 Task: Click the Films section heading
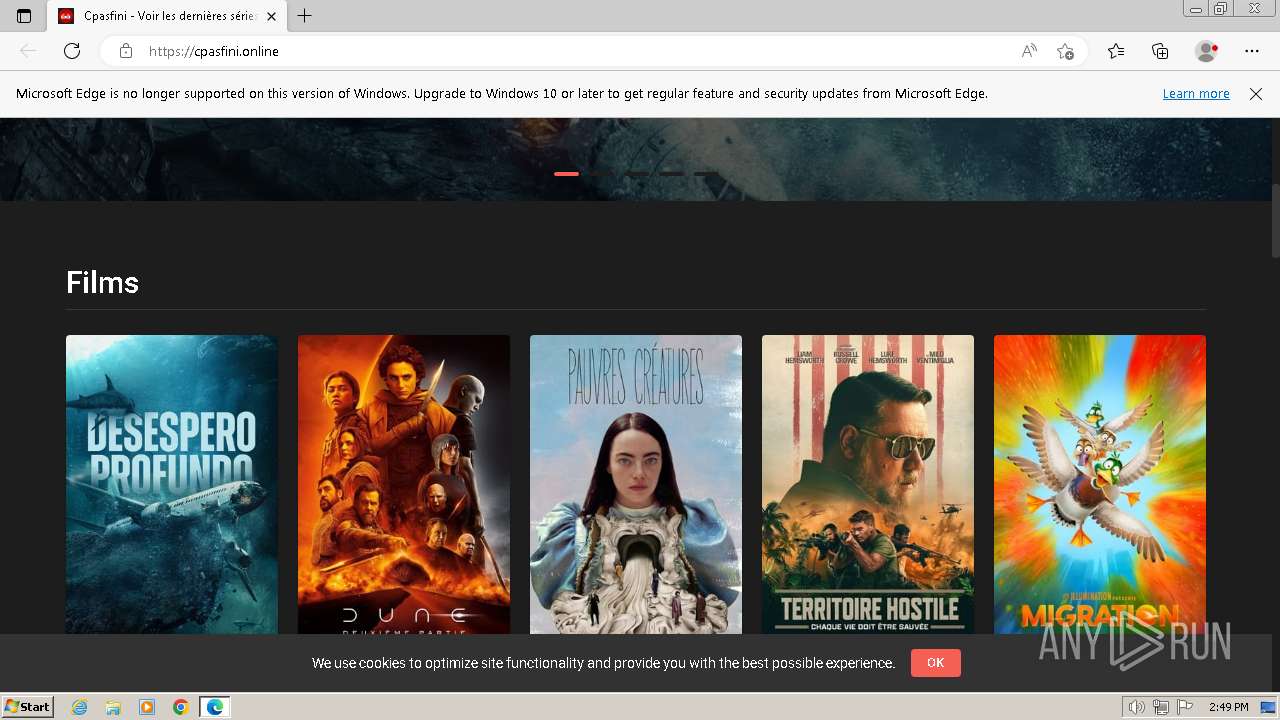[102, 282]
